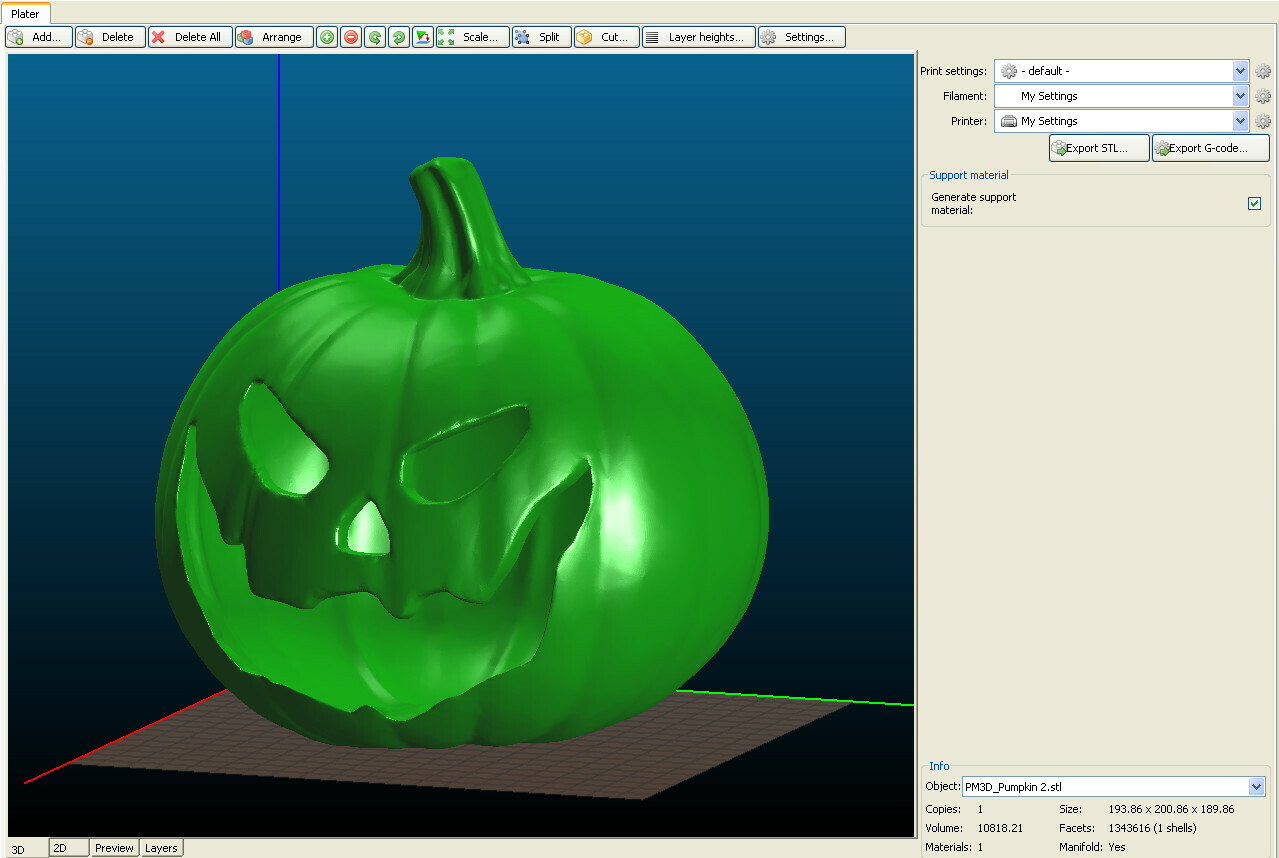Open the Layer heights dialog
This screenshot has height=858, width=1279.
pyautogui.click(x=698, y=37)
